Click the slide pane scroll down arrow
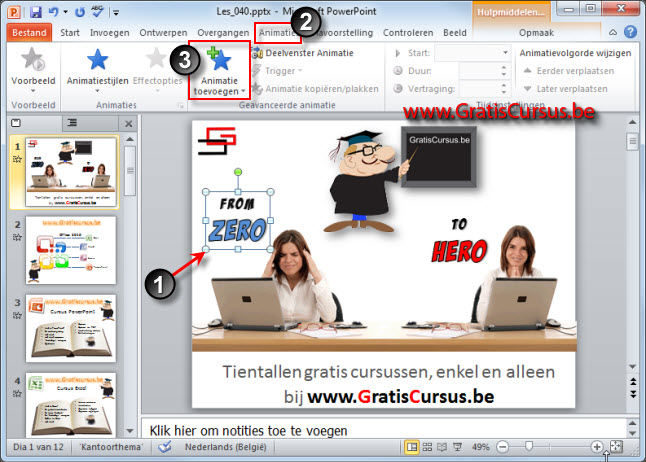Screen dimensions: 646x462 coord(130,431)
